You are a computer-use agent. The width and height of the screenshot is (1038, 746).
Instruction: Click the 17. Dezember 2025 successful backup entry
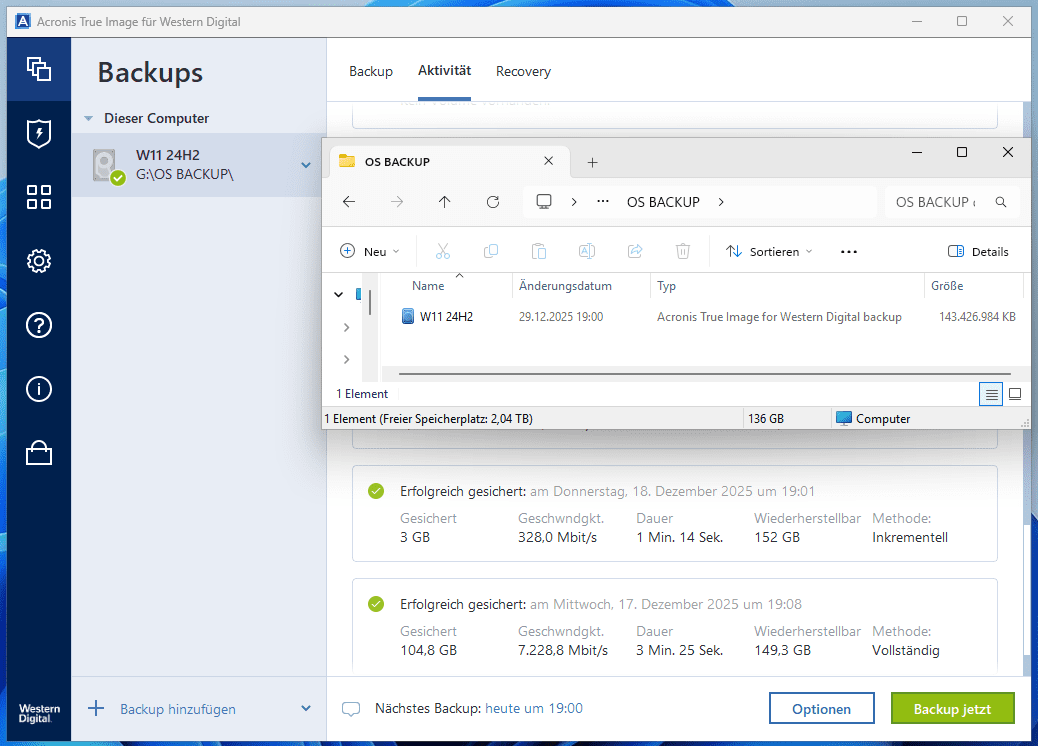[675, 626]
